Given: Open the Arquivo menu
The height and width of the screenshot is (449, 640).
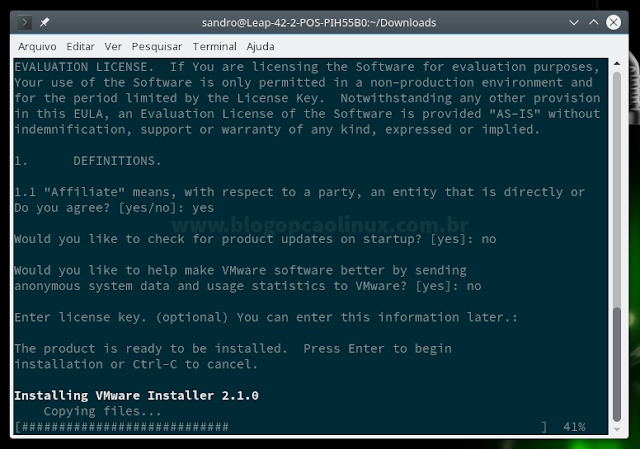Looking at the screenshot, I should click(x=37, y=47).
